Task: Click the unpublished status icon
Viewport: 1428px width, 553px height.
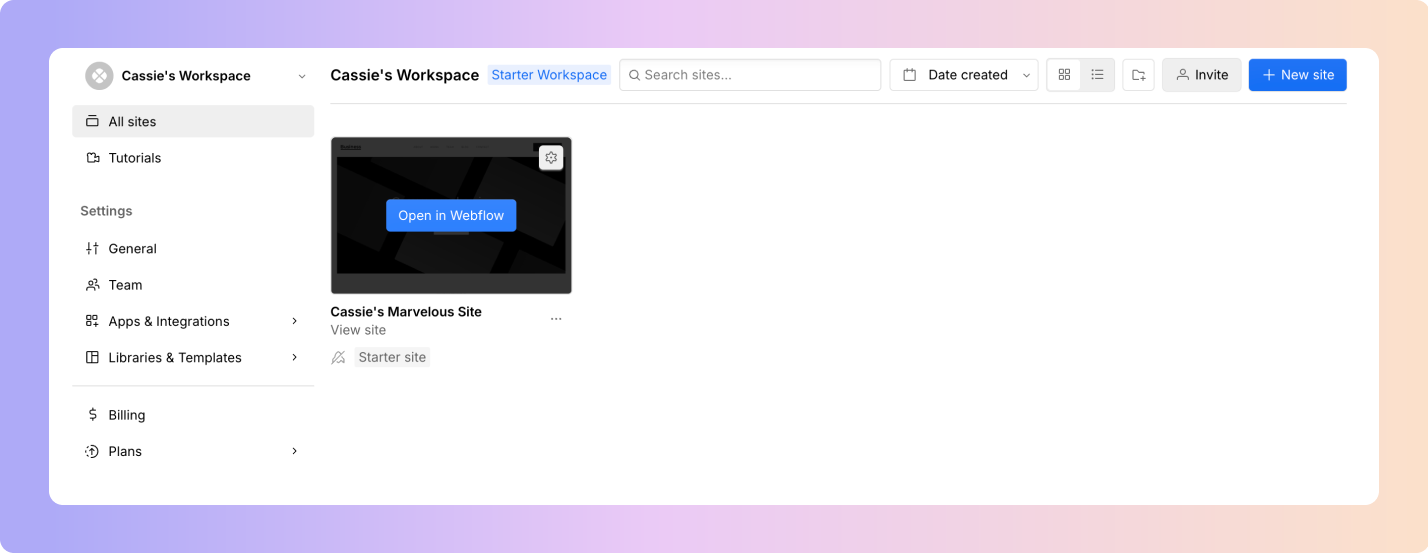Action: pos(339,357)
